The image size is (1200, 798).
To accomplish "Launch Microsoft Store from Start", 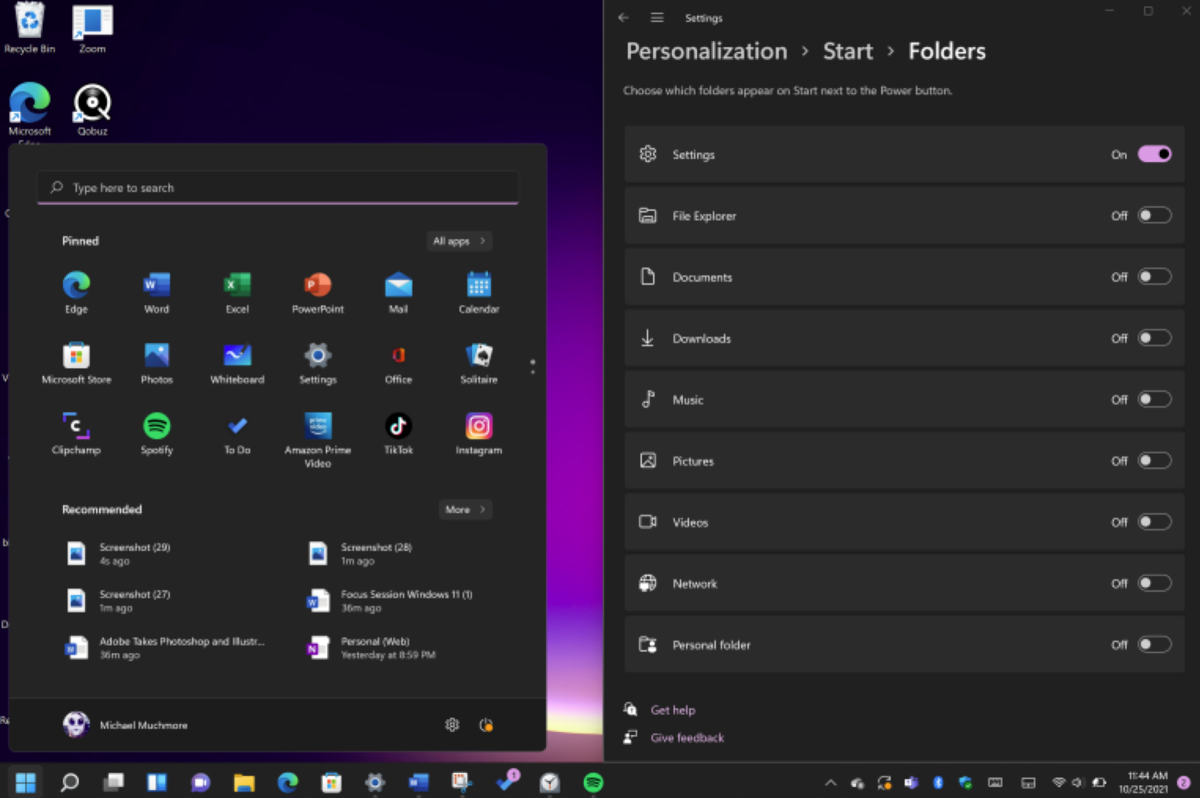I will [x=77, y=363].
